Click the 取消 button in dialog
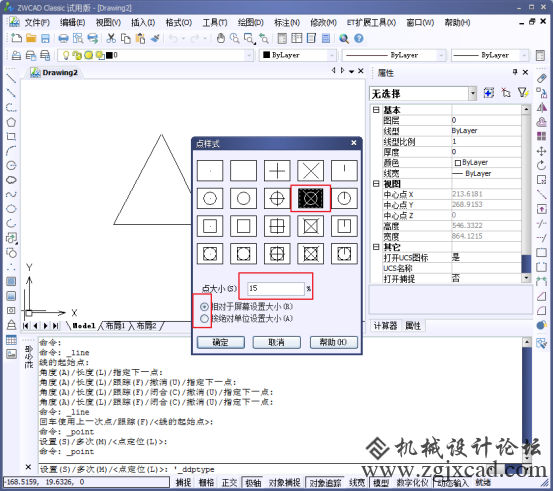The width and height of the screenshot is (554, 491). (277, 342)
